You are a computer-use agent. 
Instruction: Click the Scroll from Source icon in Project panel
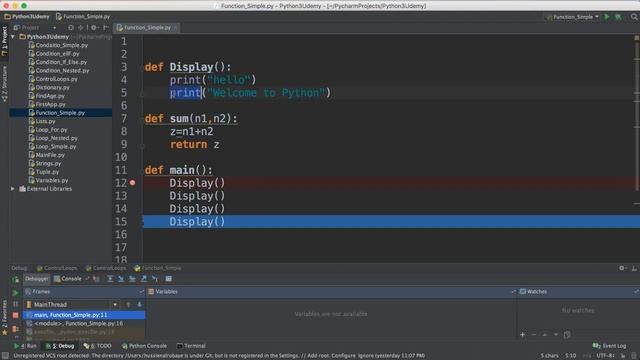pos(71,28)
